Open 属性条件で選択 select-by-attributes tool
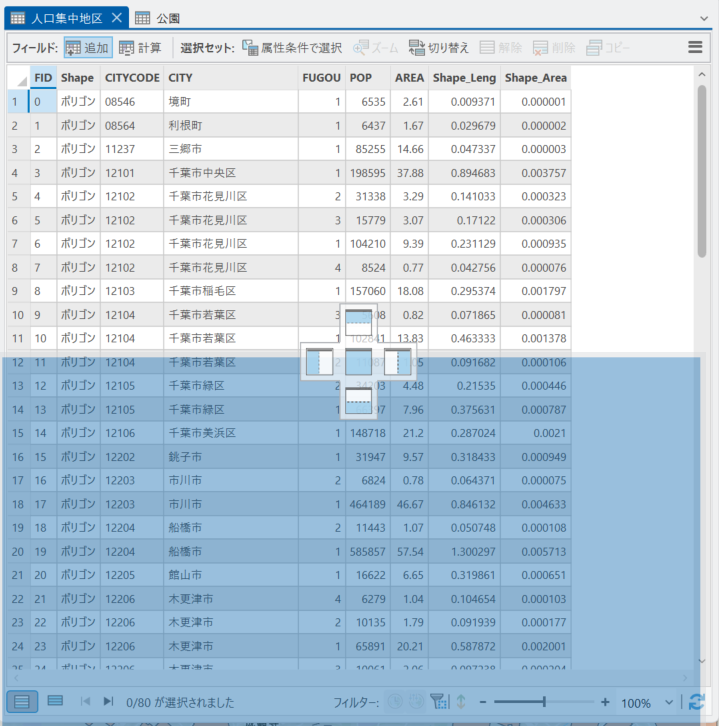 tap(291, 47)
